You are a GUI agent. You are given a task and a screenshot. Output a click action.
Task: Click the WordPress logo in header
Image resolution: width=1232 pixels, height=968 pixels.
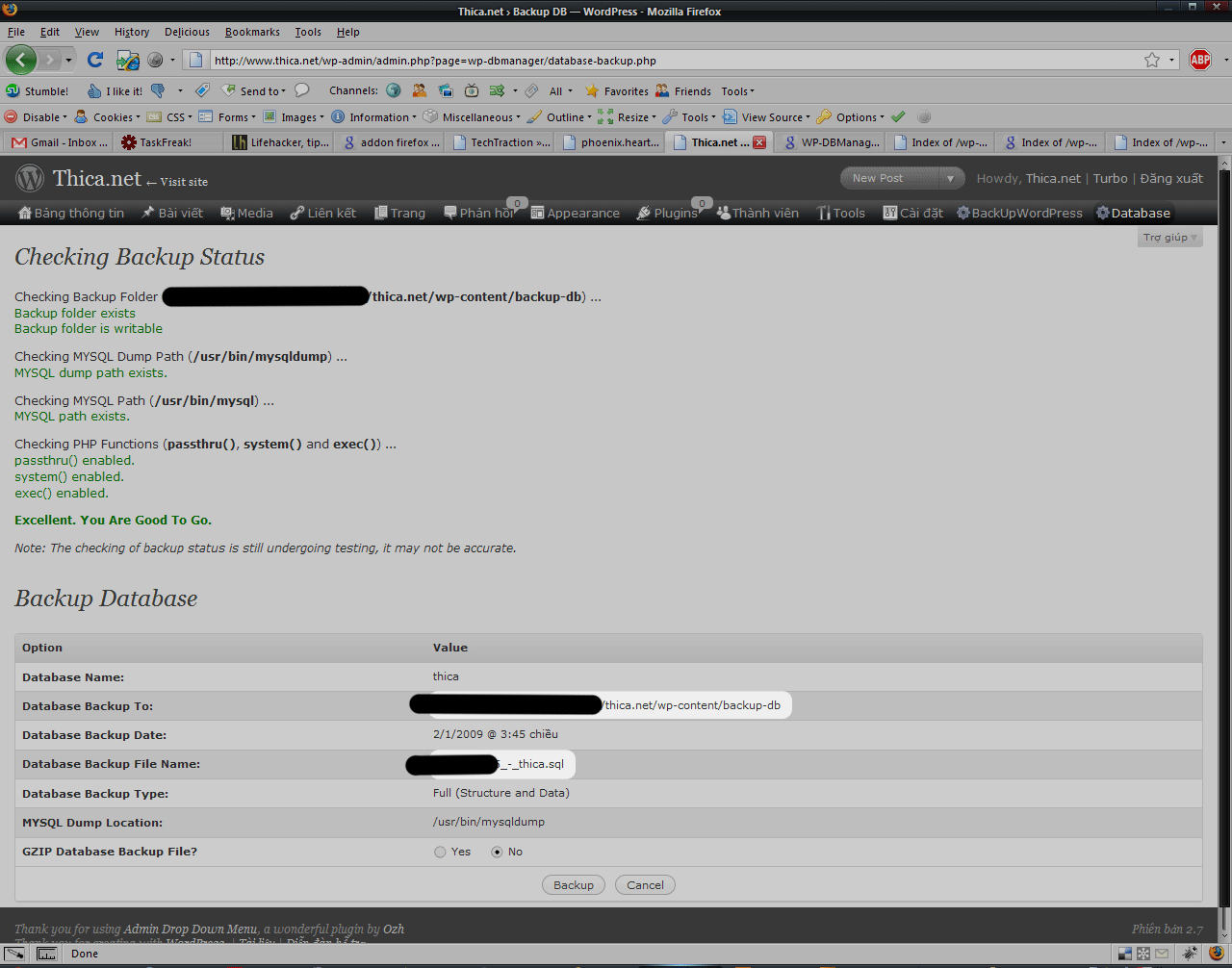[x=30, y=178]
